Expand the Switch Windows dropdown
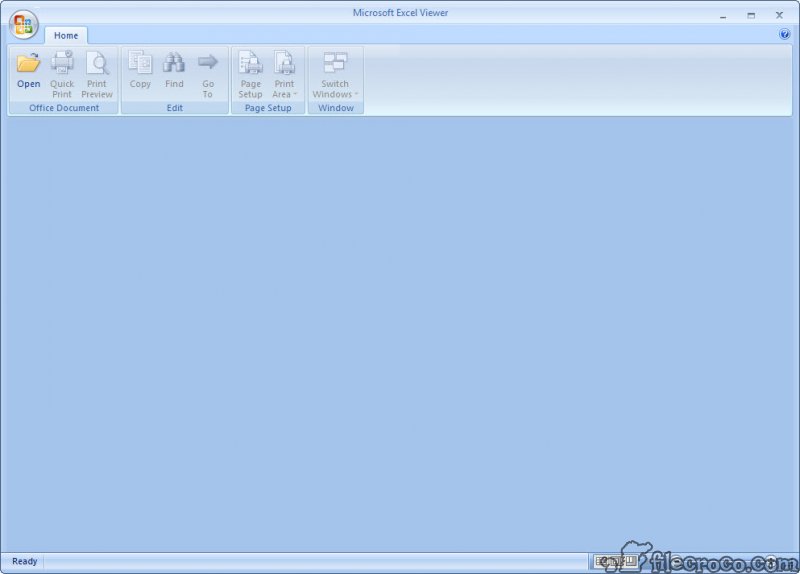Image resolution: width=800 pixels, height=574 pixels. [x=335, y=74]
